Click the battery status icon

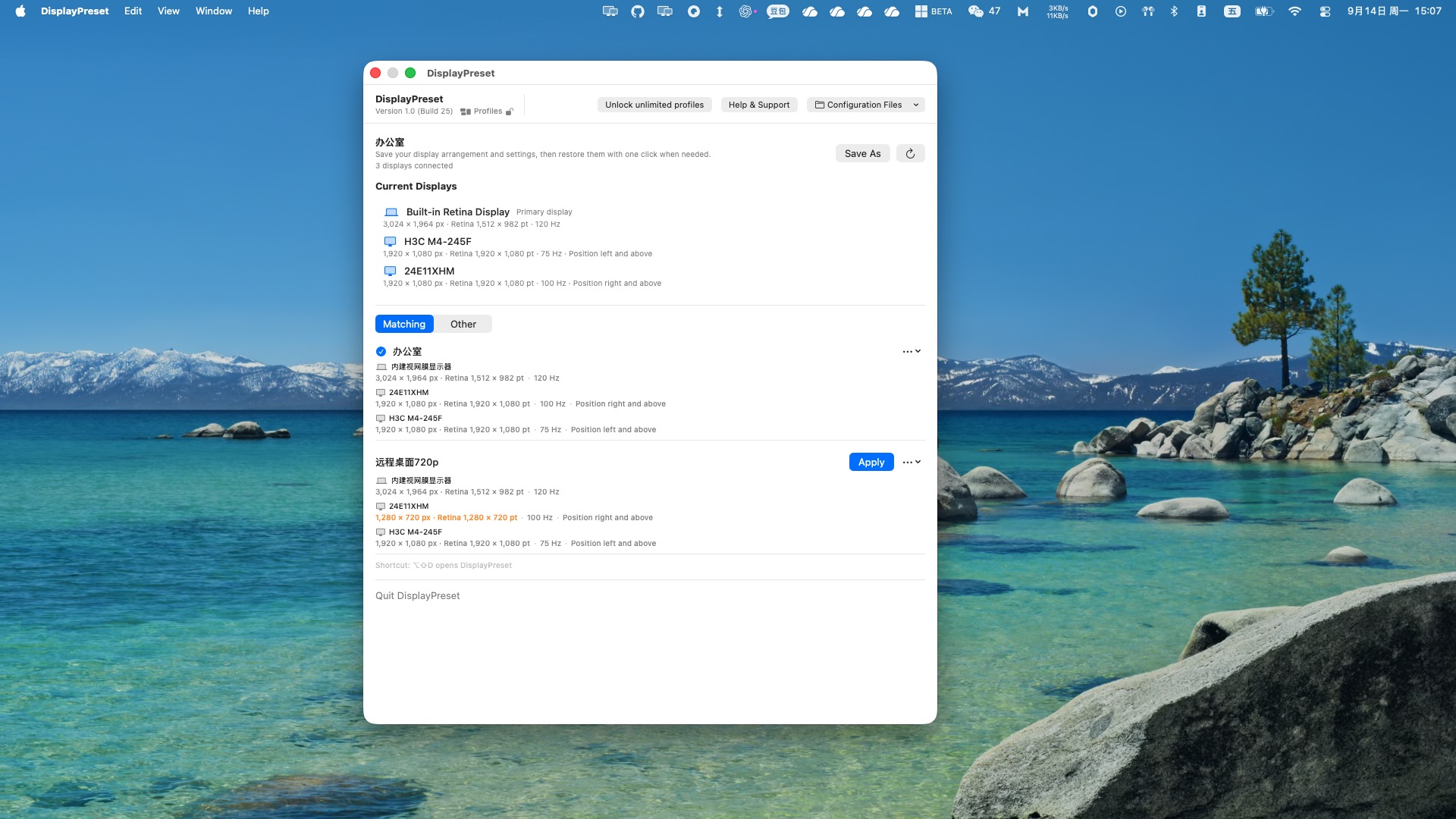click(1264, 11)
